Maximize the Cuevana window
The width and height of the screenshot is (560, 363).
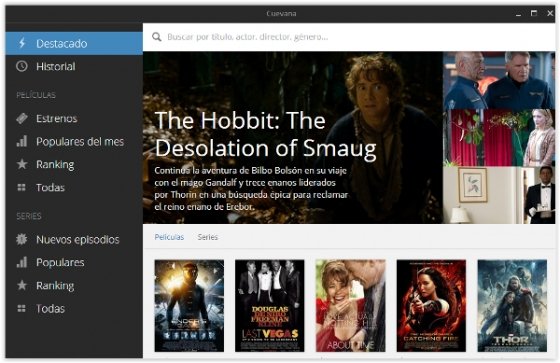534,13
